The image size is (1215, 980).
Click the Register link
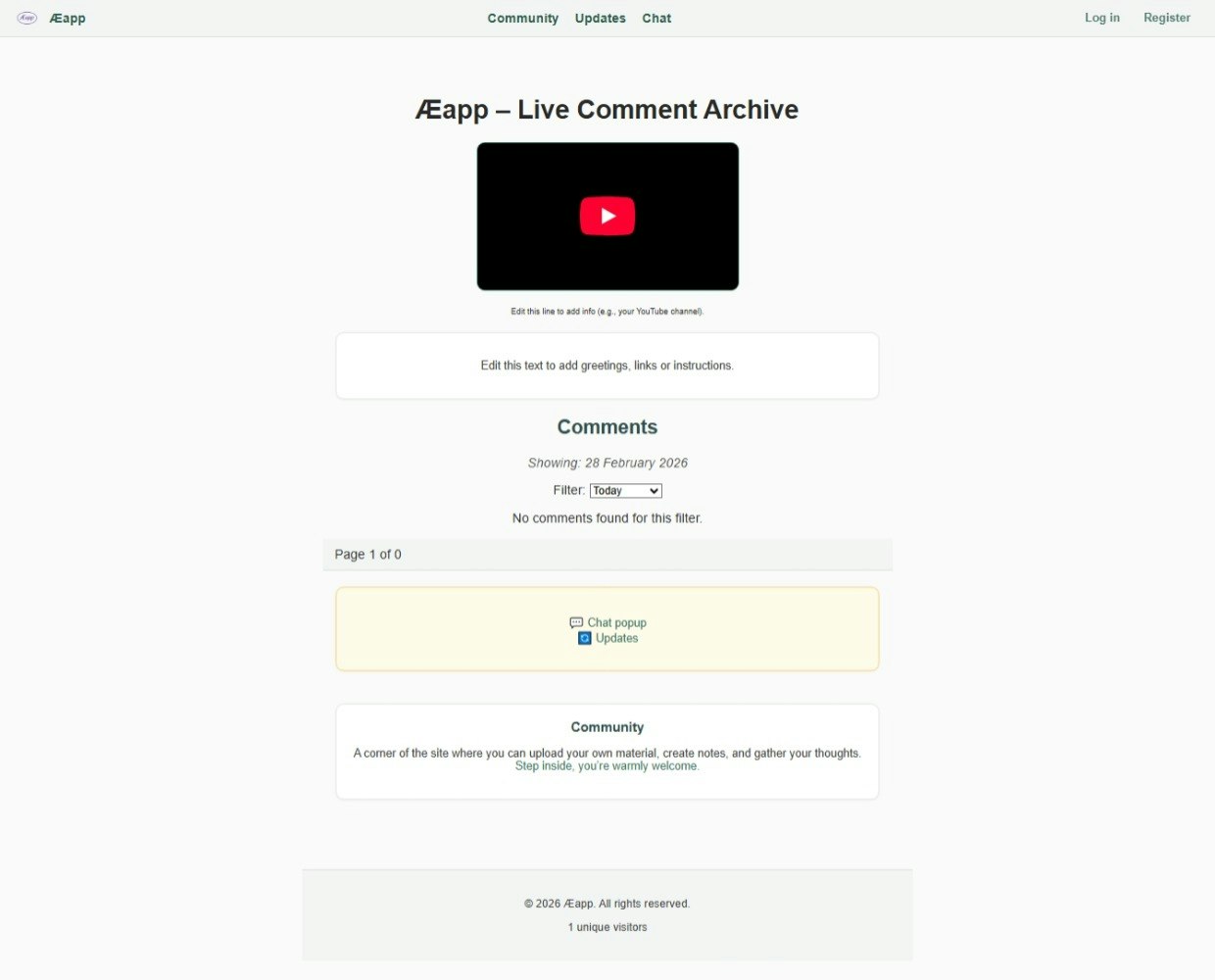tap(1167, 18)
